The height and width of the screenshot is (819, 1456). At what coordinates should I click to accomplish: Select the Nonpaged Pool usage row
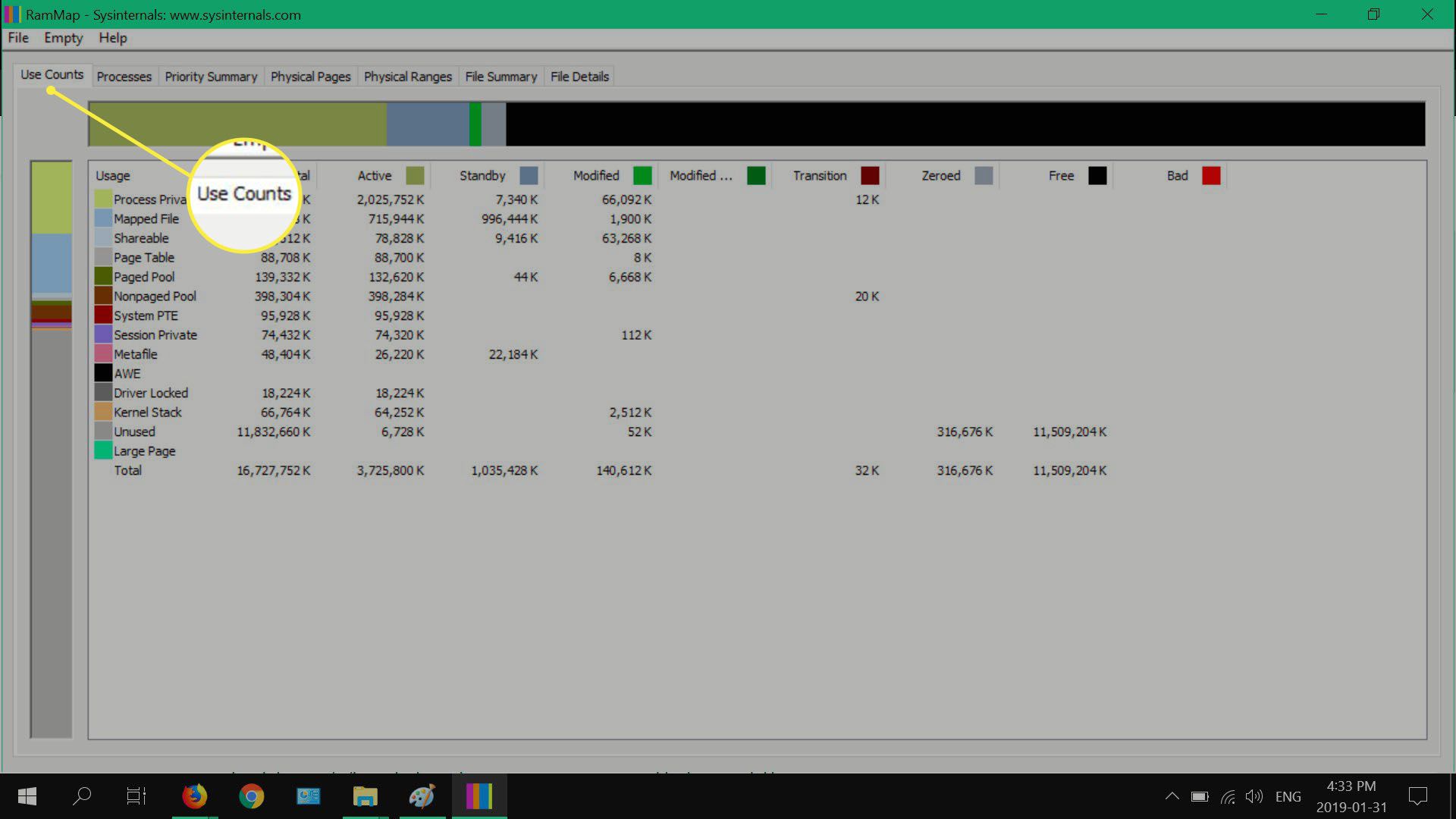click(154, 296)
